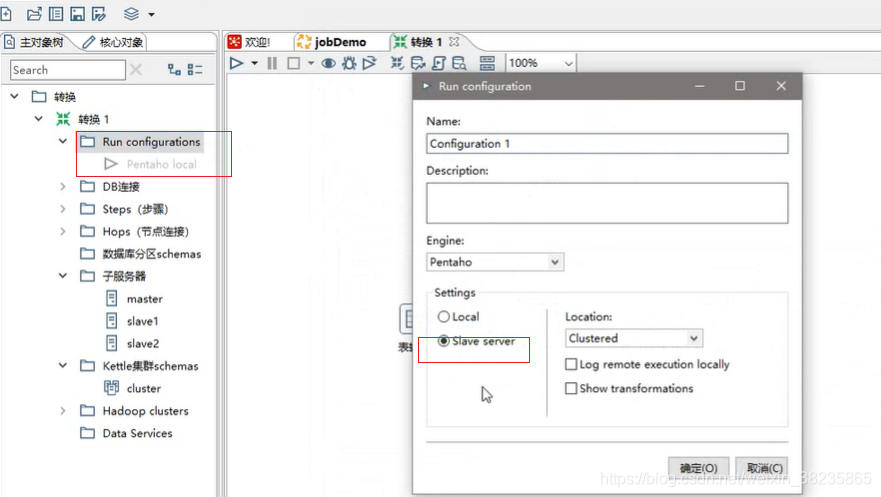
Task: Open the Engine dropdown showing Pentaho
Action: (x=495, y=262)
